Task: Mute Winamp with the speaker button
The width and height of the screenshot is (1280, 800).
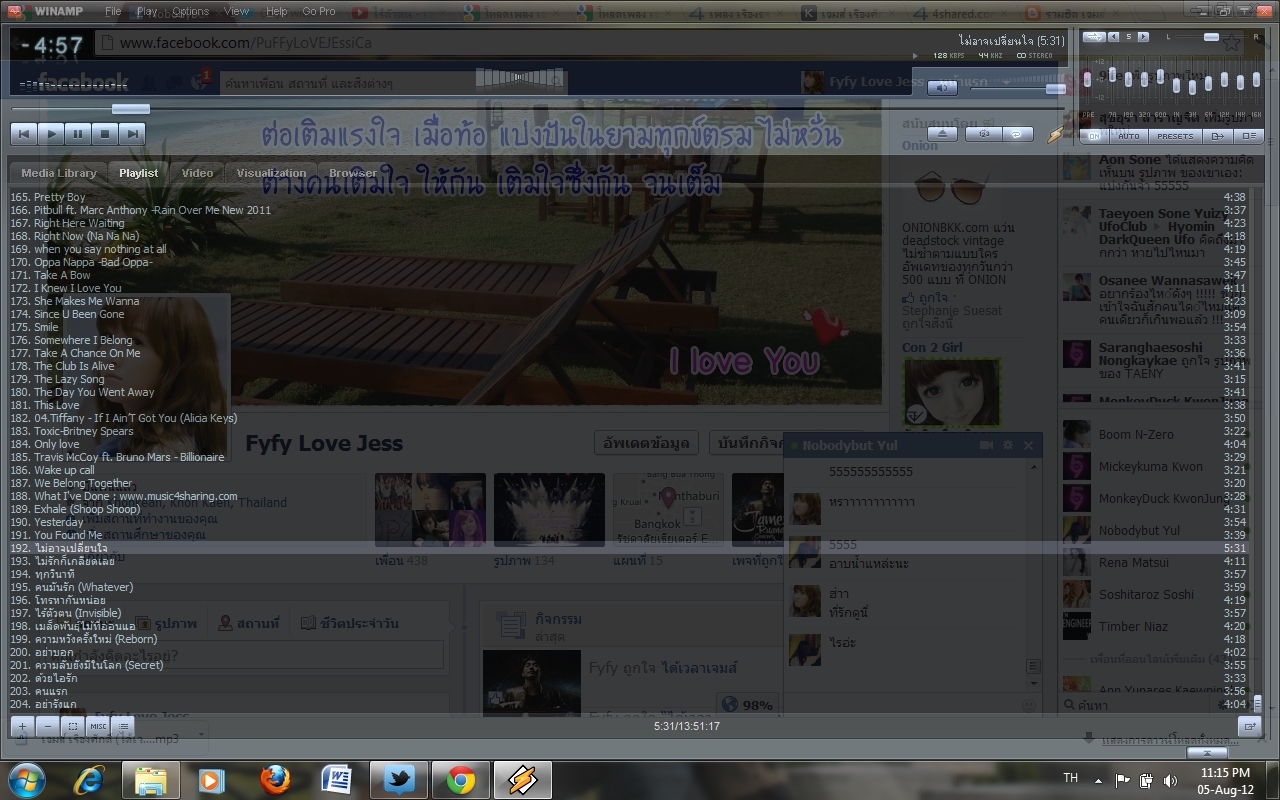Action: click(942, 88)
